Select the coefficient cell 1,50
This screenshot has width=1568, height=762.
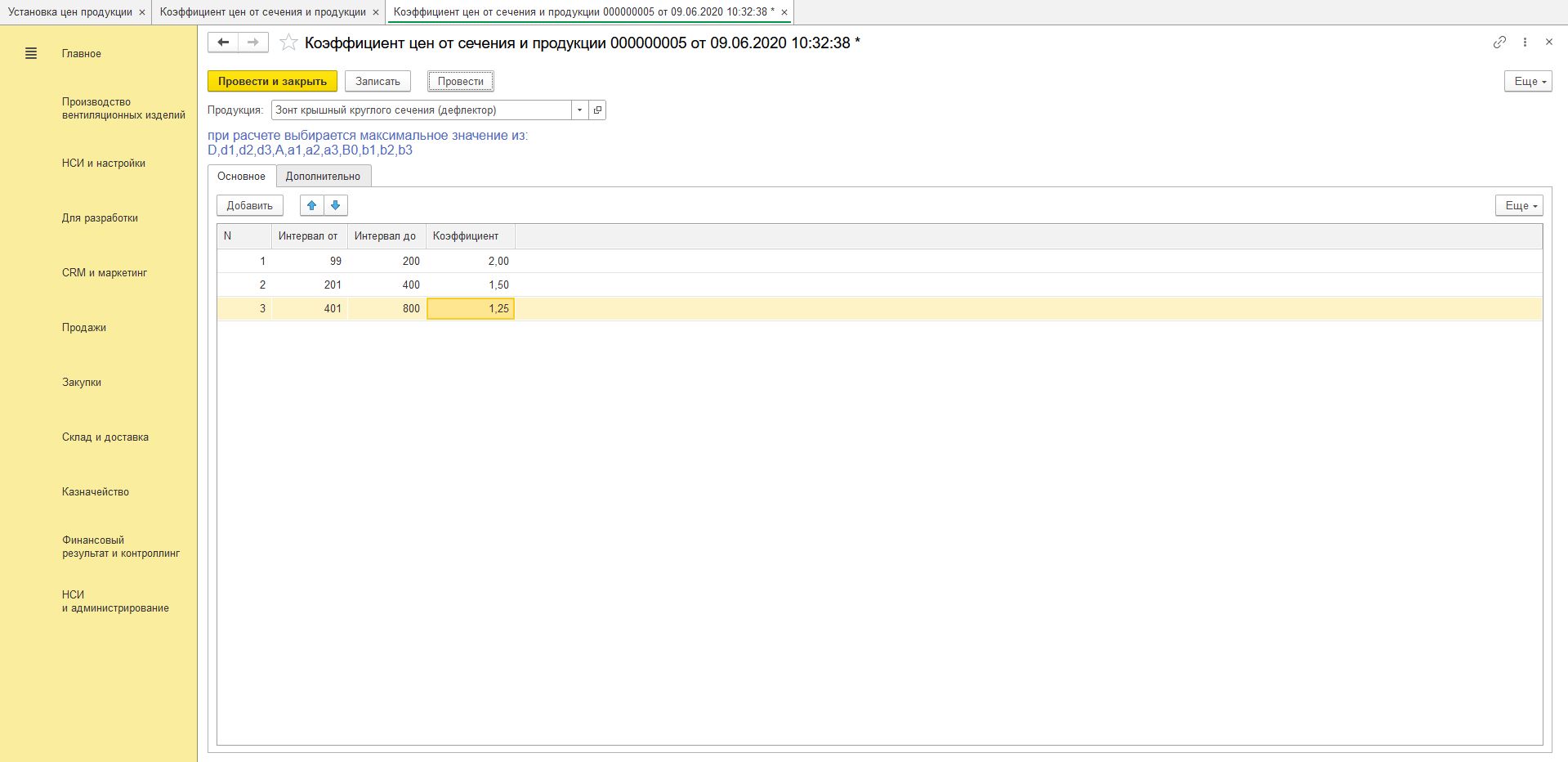click(471, 285)
